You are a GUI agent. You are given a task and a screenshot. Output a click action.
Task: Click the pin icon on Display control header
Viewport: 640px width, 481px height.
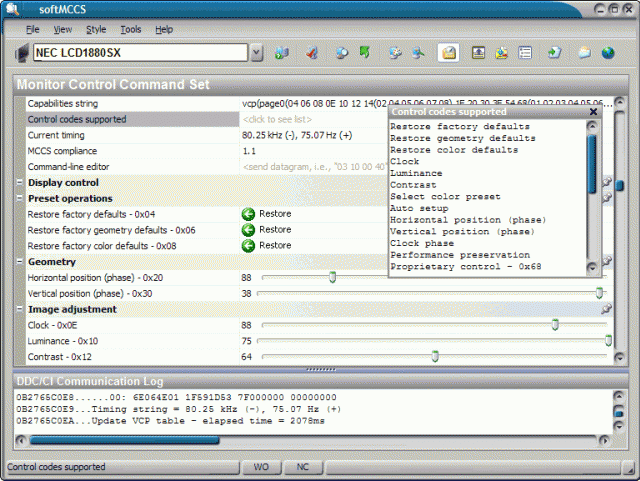pyautogui.click(x=607, y=182)
